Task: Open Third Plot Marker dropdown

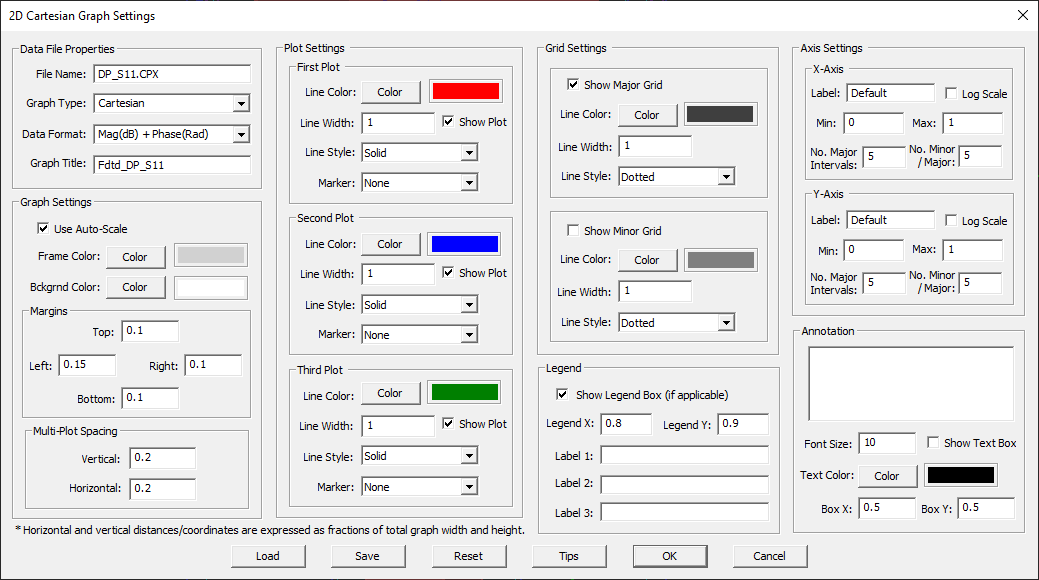Action: [469, 487]
